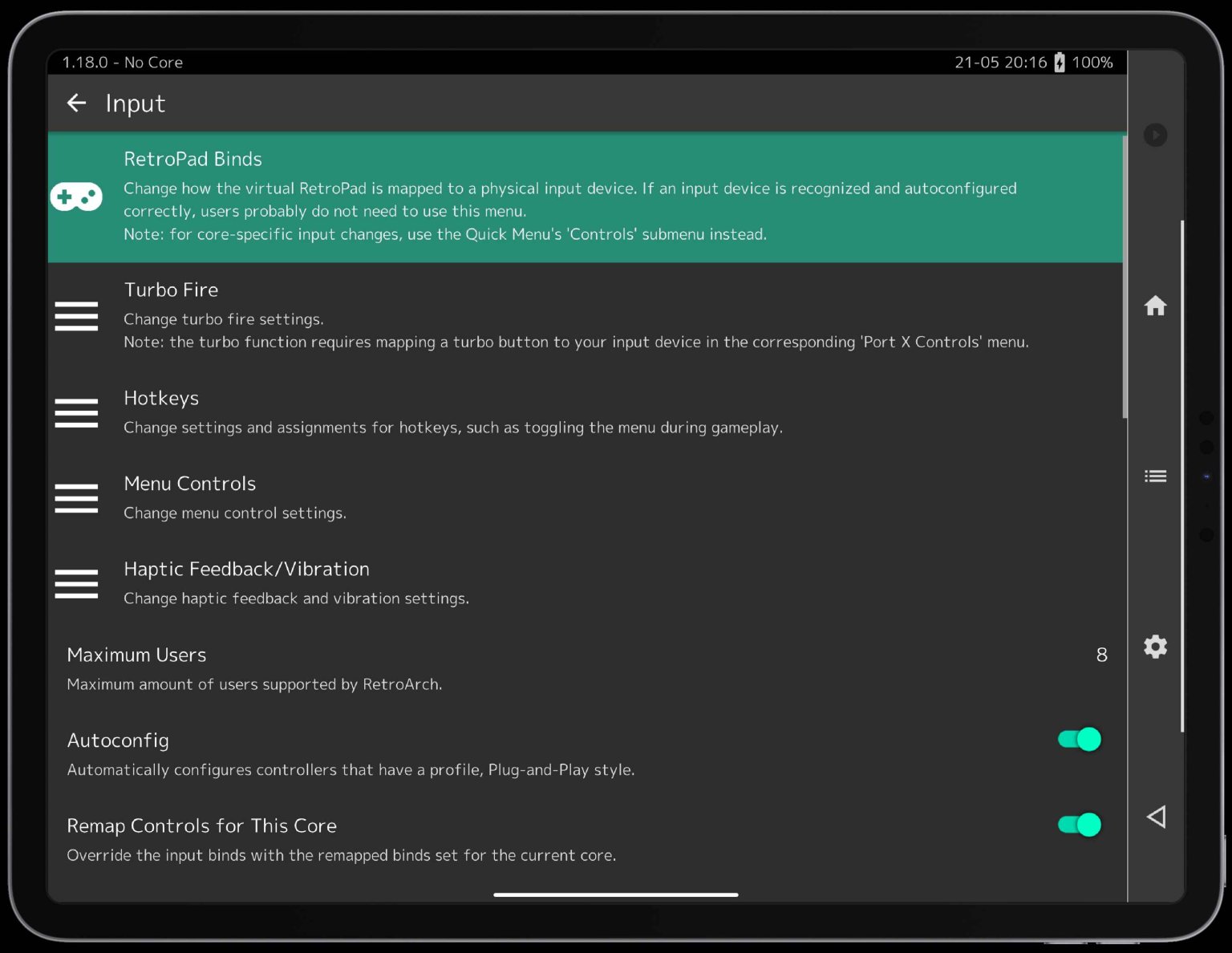
Task: Tap the circular play icon at sidebar top
Action: pyautogui.click(x=1155, y=135)
